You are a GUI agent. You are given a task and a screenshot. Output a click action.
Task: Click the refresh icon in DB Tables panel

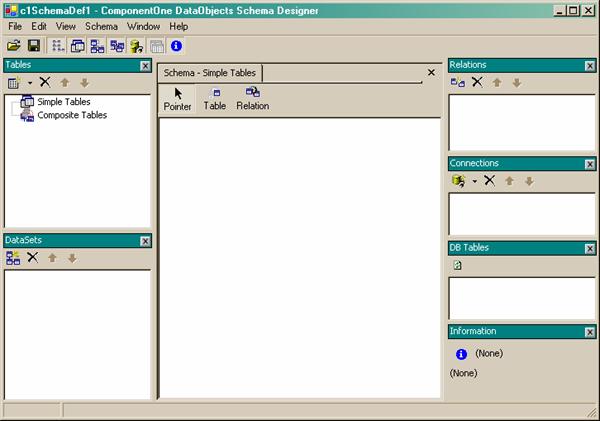[x=457, y=265]
